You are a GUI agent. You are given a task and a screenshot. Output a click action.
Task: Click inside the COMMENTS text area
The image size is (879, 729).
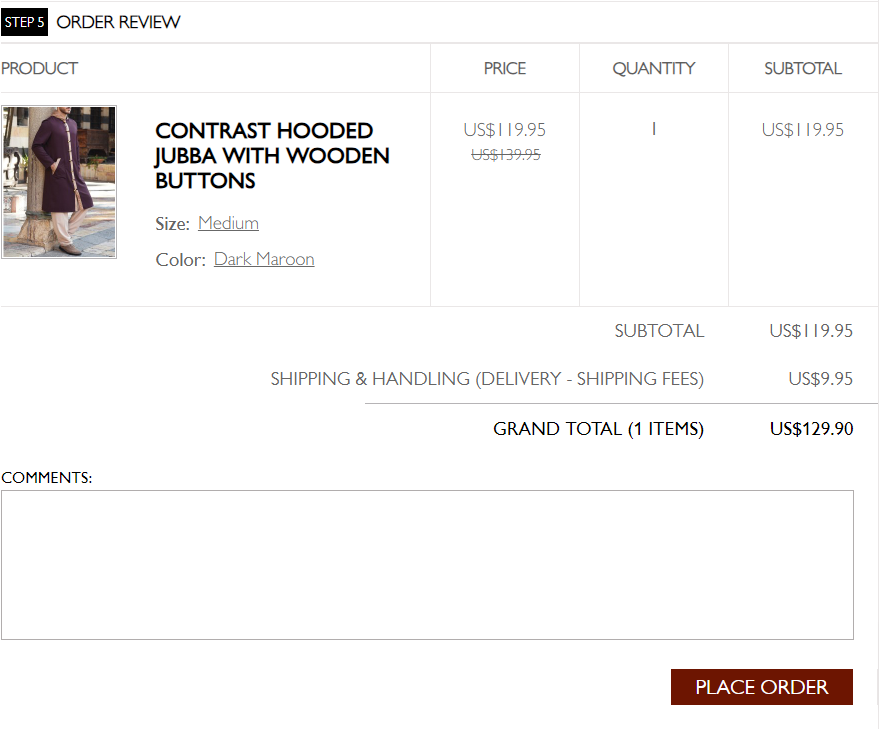pyautogui.click(x=428, y=564)
